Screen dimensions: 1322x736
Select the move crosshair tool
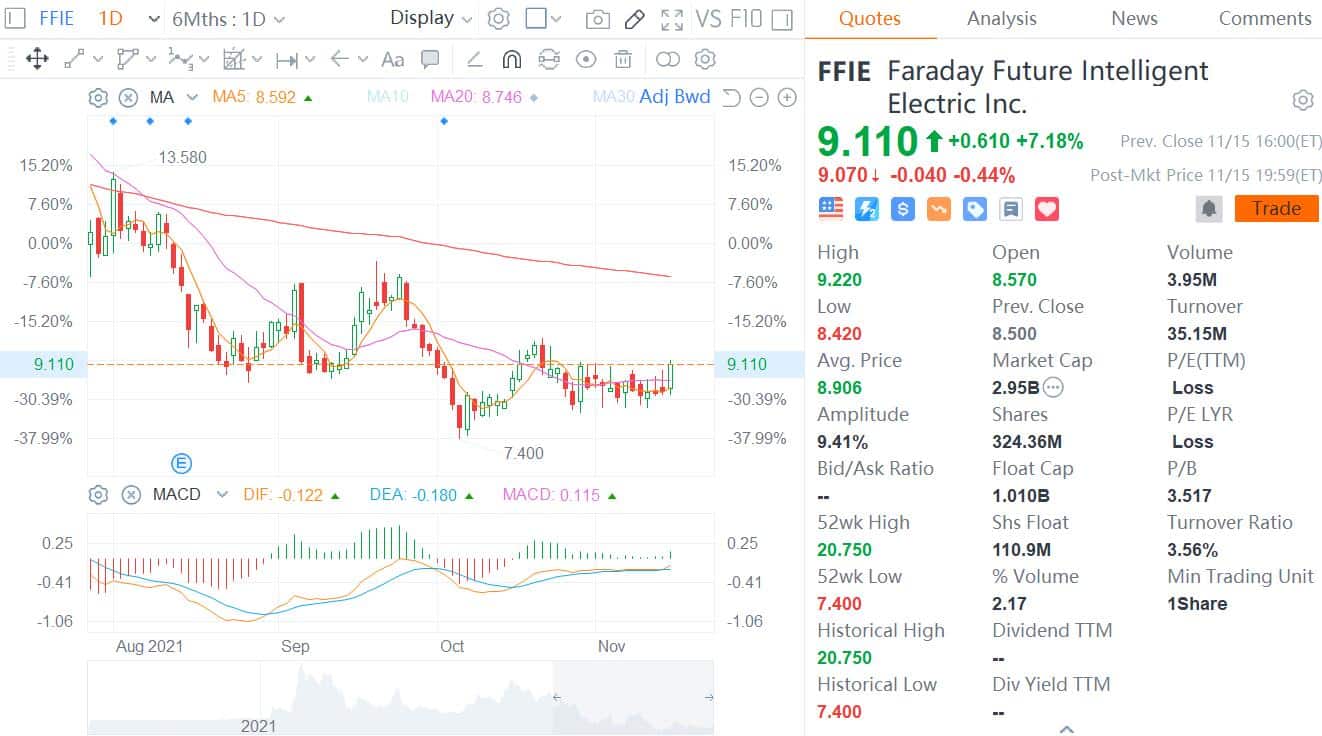37,60
